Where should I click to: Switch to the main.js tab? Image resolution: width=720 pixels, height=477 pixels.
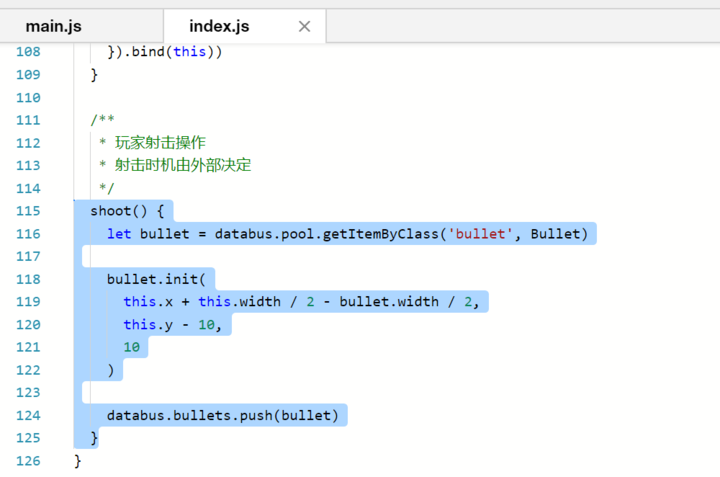53,26
